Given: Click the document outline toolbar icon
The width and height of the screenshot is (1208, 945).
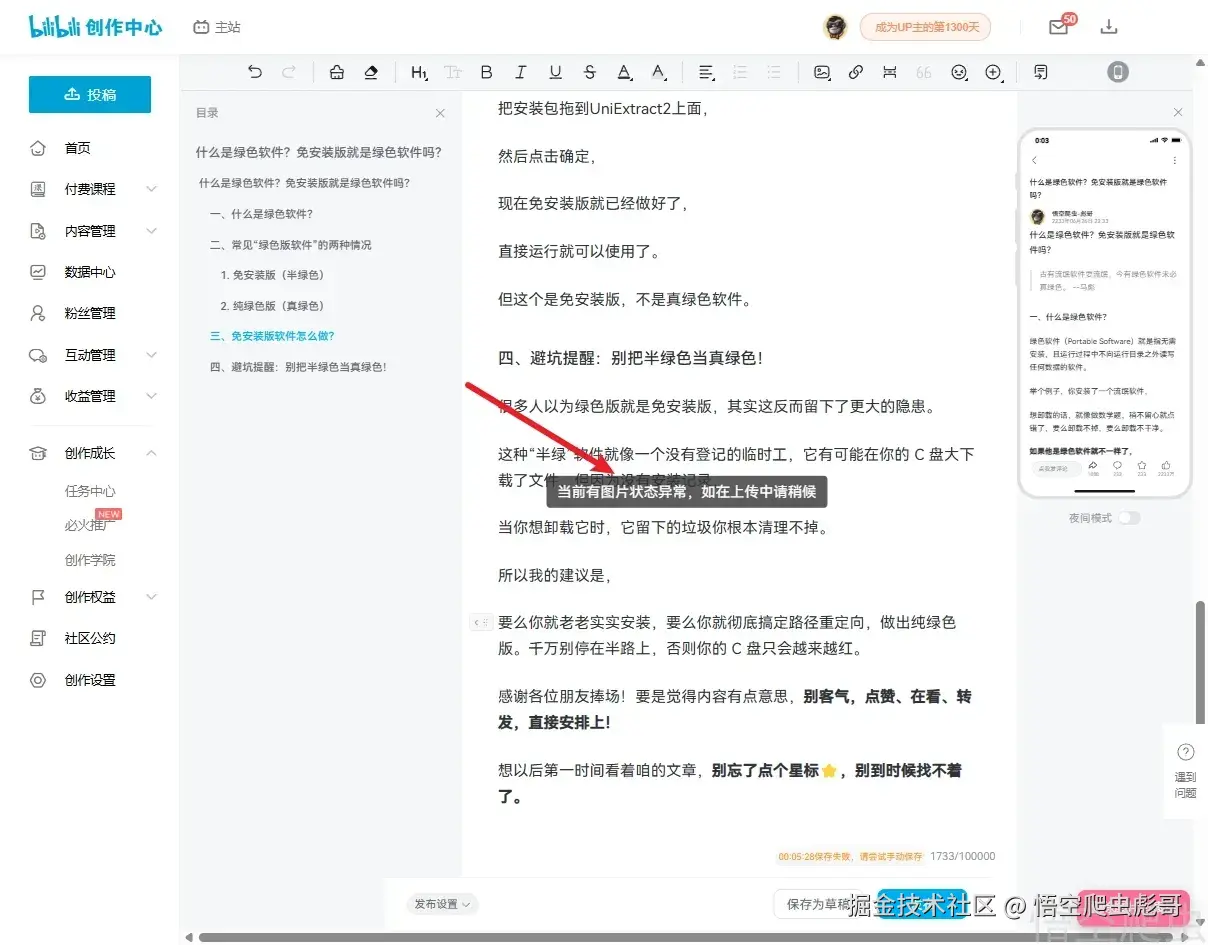Looking at the screenshot, I should [1041, 72].
